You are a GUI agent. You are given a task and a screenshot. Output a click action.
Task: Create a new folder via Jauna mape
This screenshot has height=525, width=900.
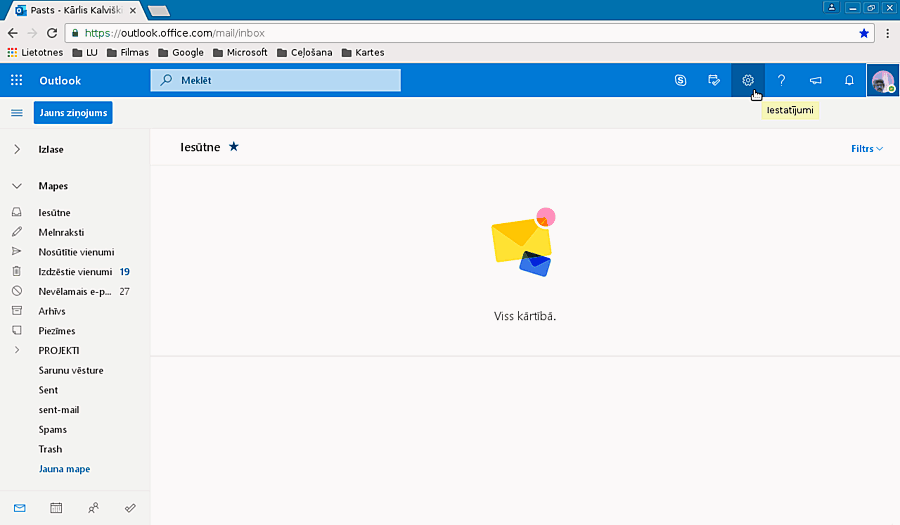pos(64,469)
